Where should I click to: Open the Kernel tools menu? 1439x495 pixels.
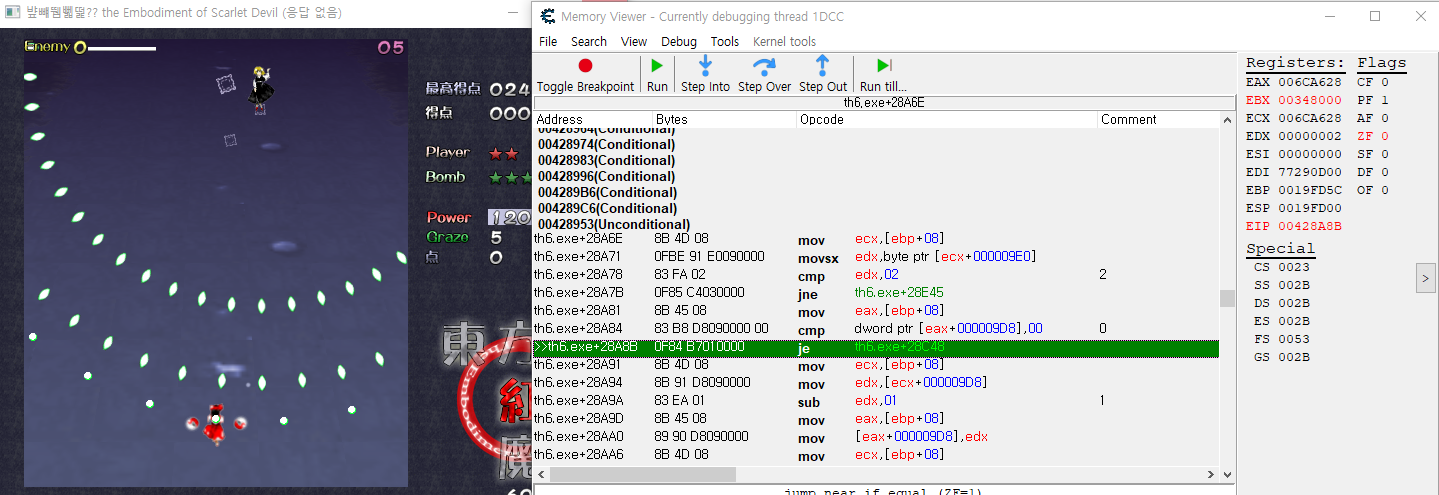(784, 41)
